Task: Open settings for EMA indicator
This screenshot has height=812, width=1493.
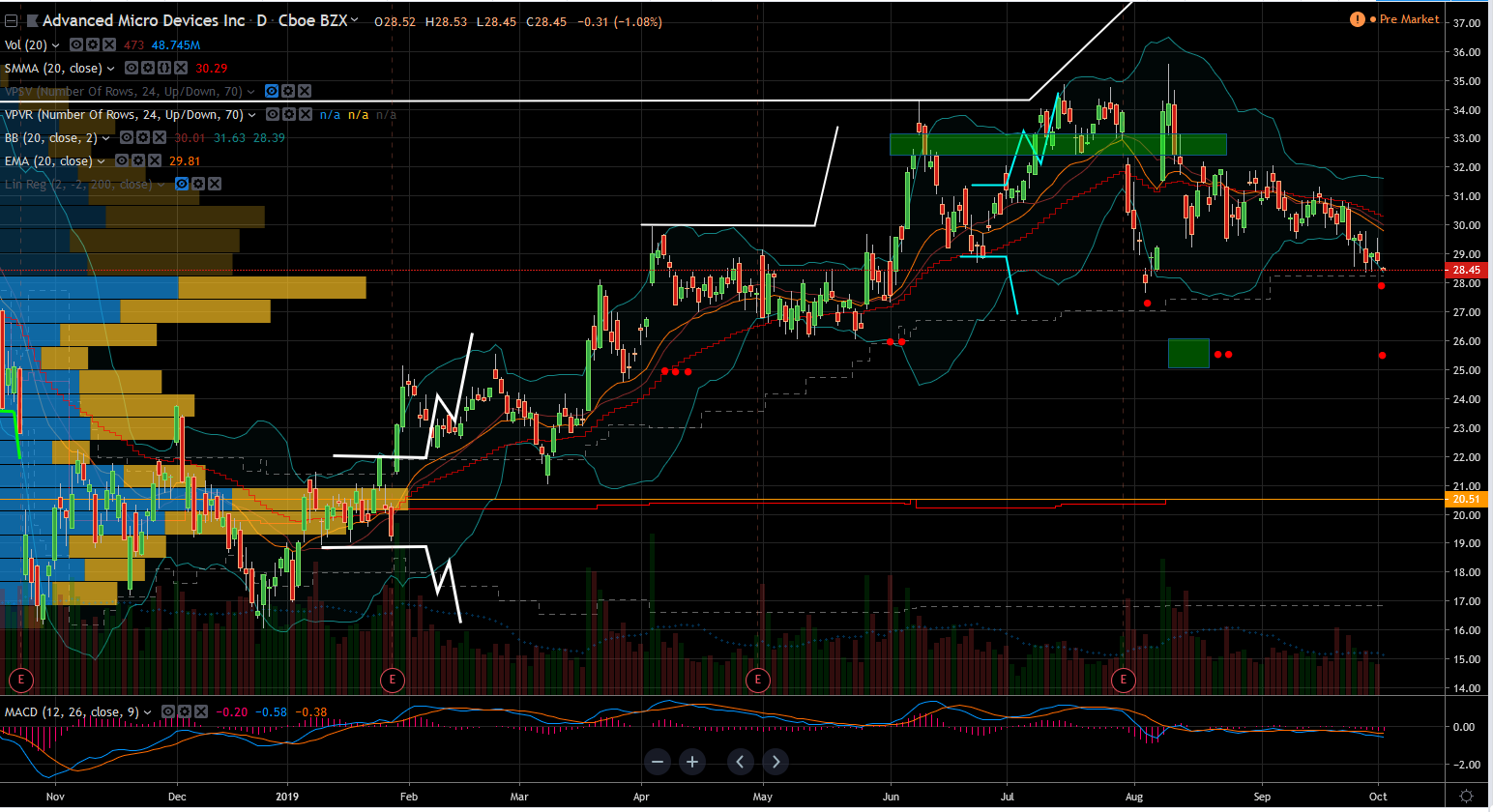Action: [x=138, y=161]
